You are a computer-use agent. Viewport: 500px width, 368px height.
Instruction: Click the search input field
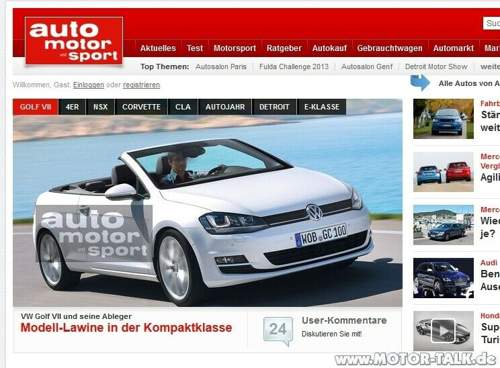[x=492, y=23]
